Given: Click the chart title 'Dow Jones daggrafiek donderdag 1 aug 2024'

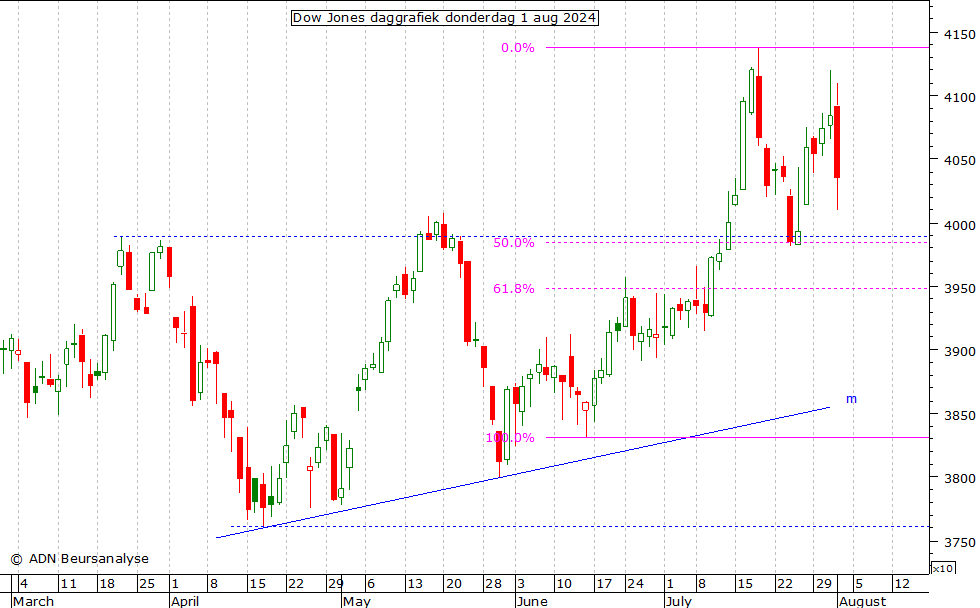Looking at the screenshot, I should pyautogui.click(x=444, y=17).
